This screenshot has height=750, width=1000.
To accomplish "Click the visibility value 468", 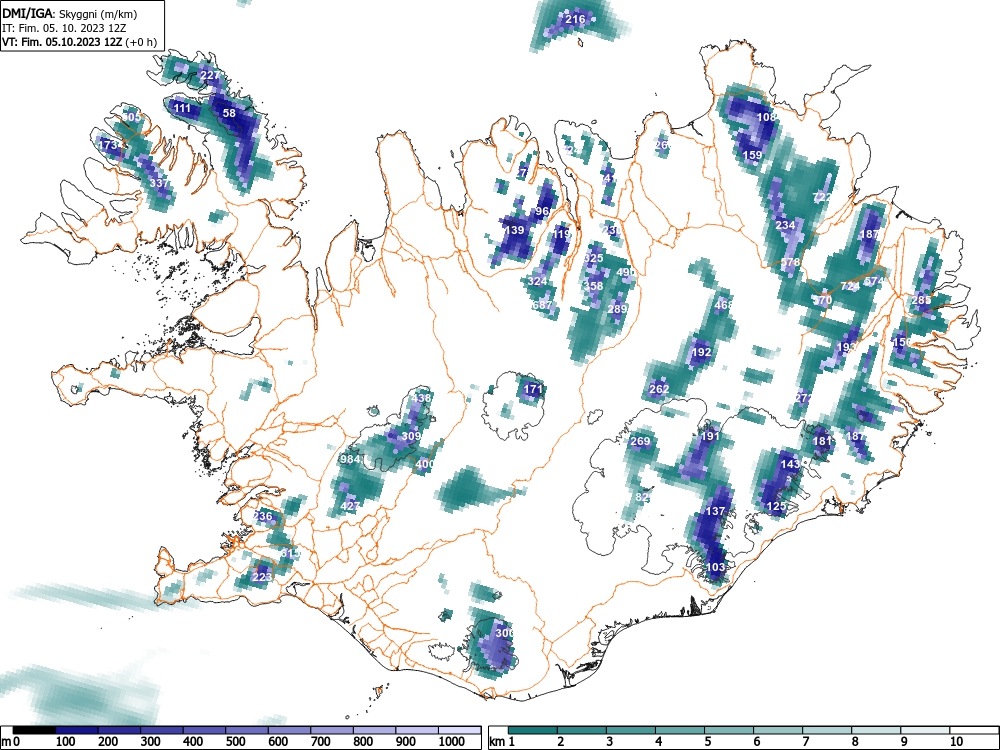I will pos(724,305).
